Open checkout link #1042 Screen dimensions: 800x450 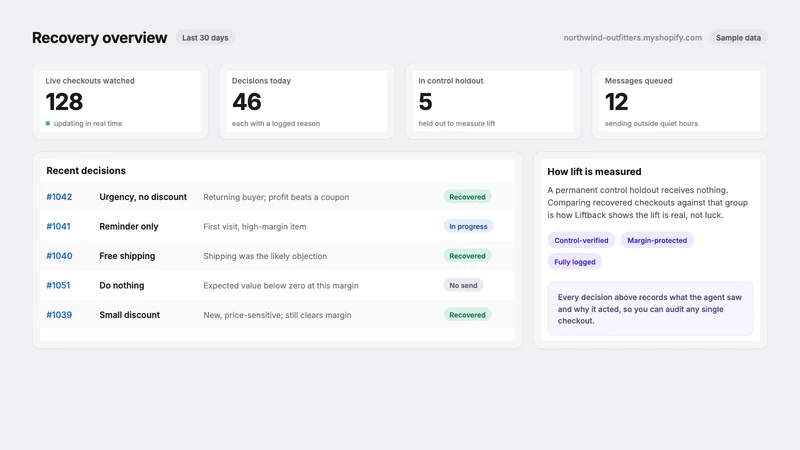coord(59,197)
